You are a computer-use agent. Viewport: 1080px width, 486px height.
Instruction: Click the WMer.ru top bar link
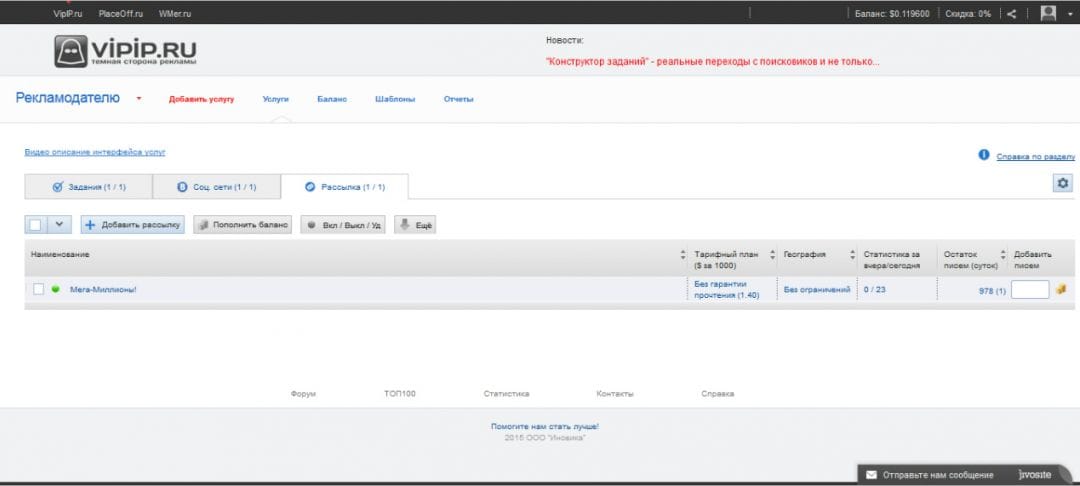pyautogui.click(x=175, y=14)
